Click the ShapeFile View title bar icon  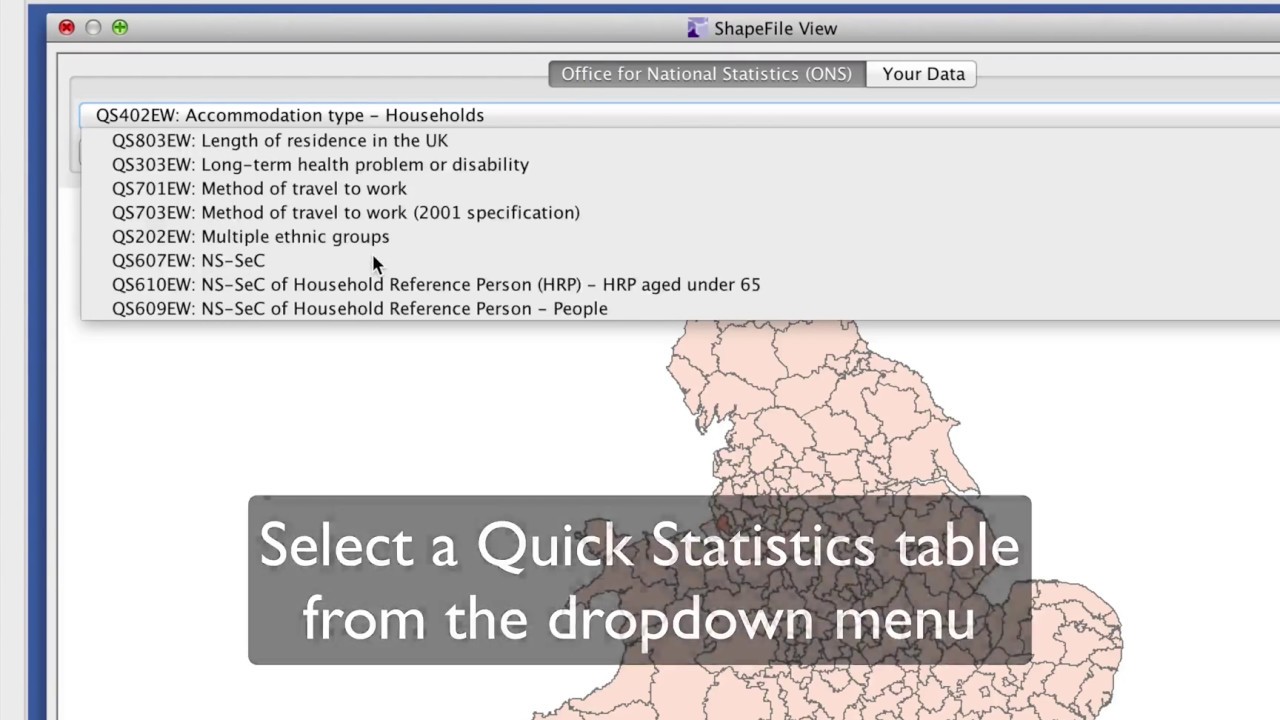click(697, 28)
